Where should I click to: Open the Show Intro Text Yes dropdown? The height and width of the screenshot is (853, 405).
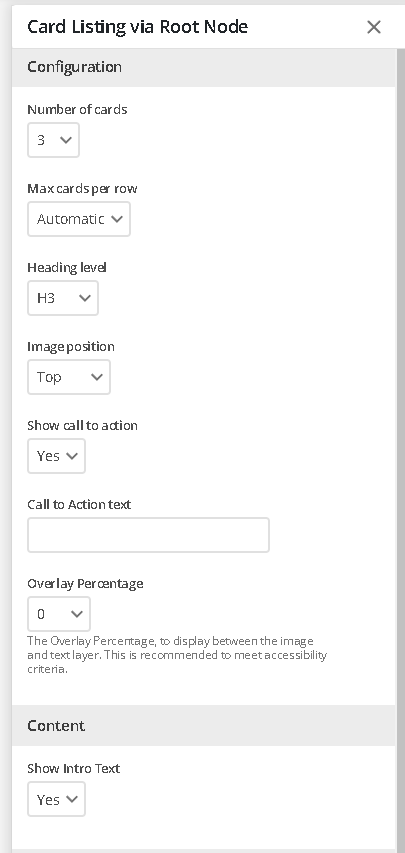pyautogui.click(x=56, y=799)
